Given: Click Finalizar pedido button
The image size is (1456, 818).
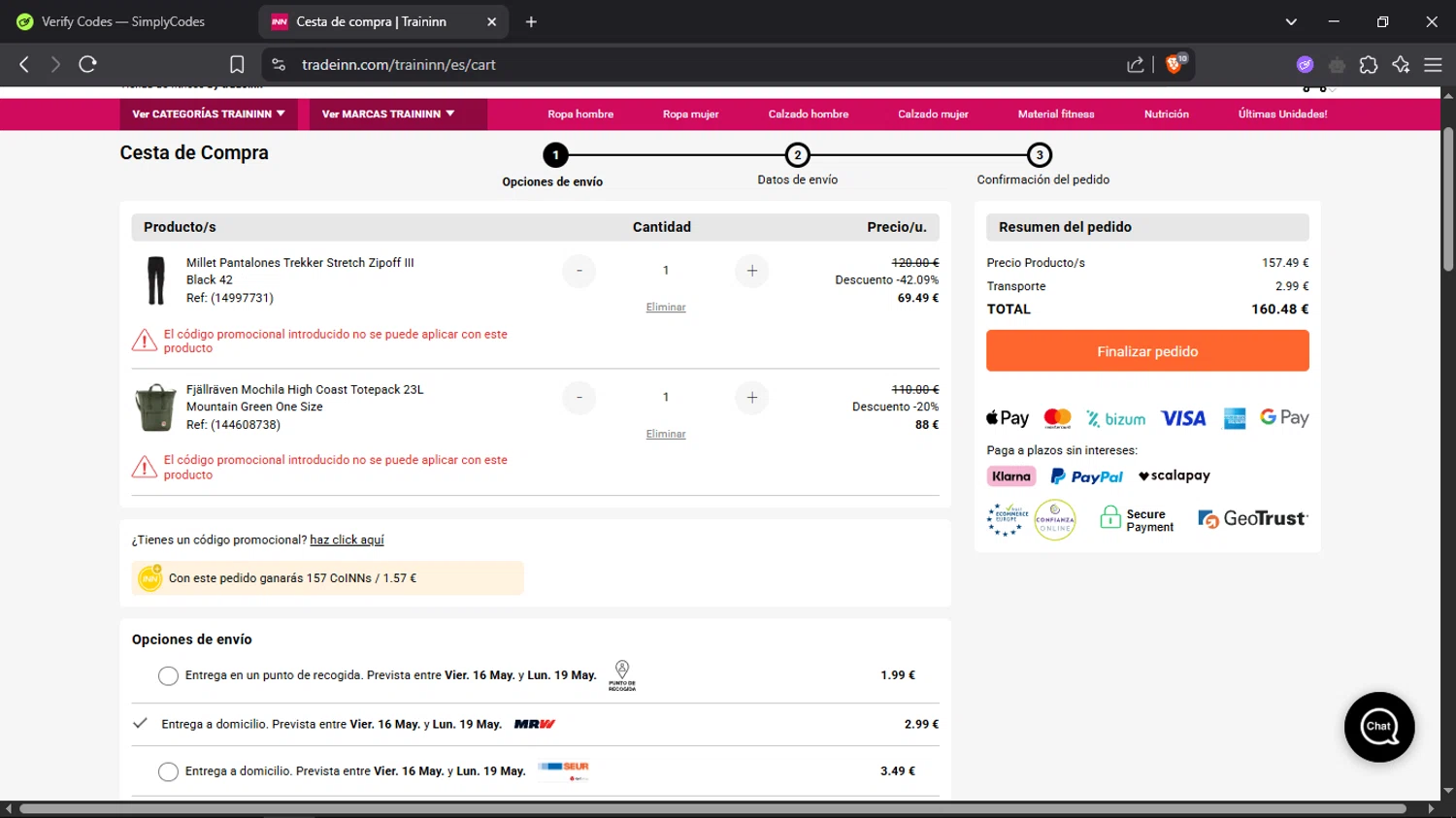Looking at the screenshot, I should [1147, 351].
